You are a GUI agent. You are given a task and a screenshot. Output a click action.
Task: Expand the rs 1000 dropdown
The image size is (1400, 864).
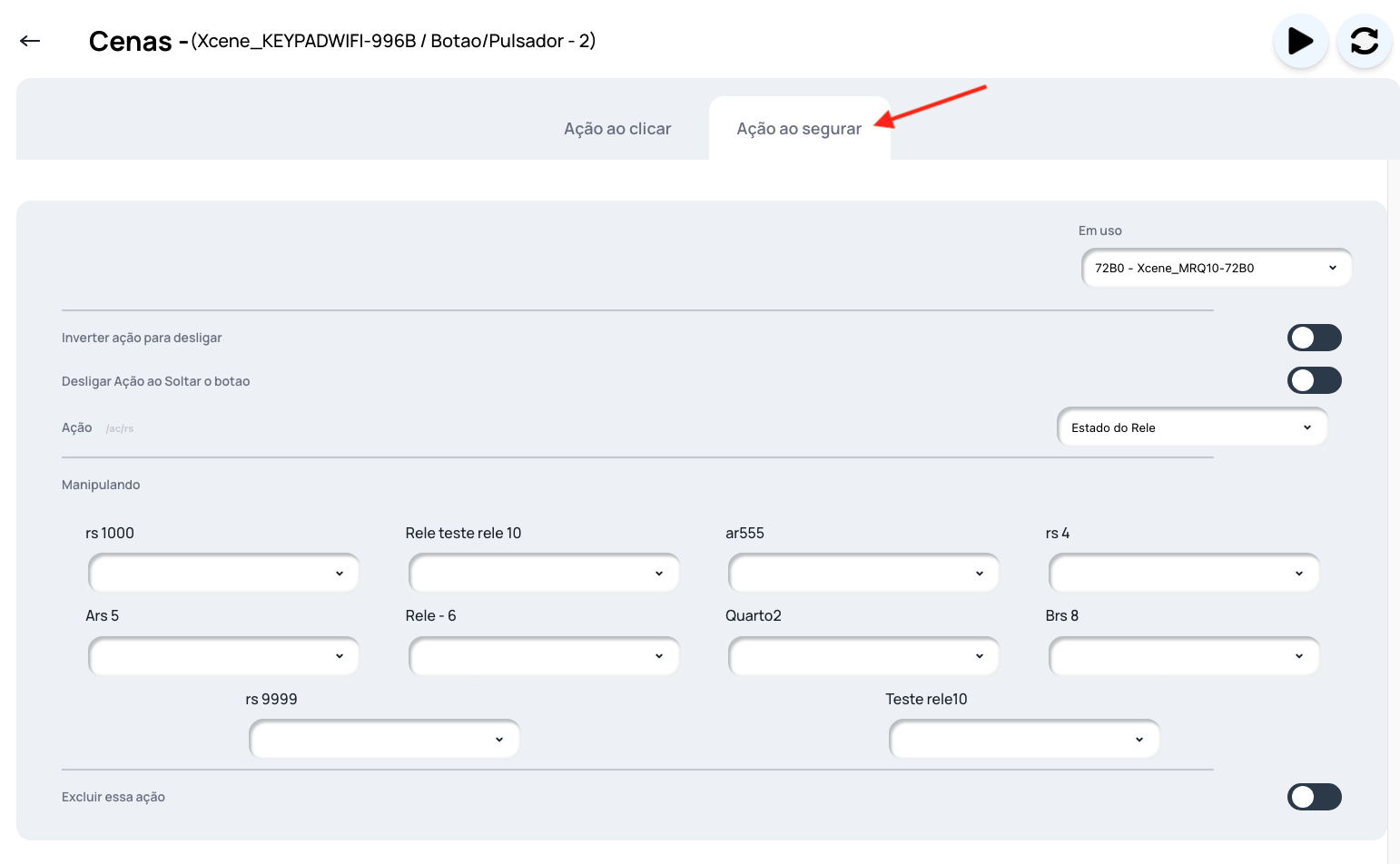point(223,574)
